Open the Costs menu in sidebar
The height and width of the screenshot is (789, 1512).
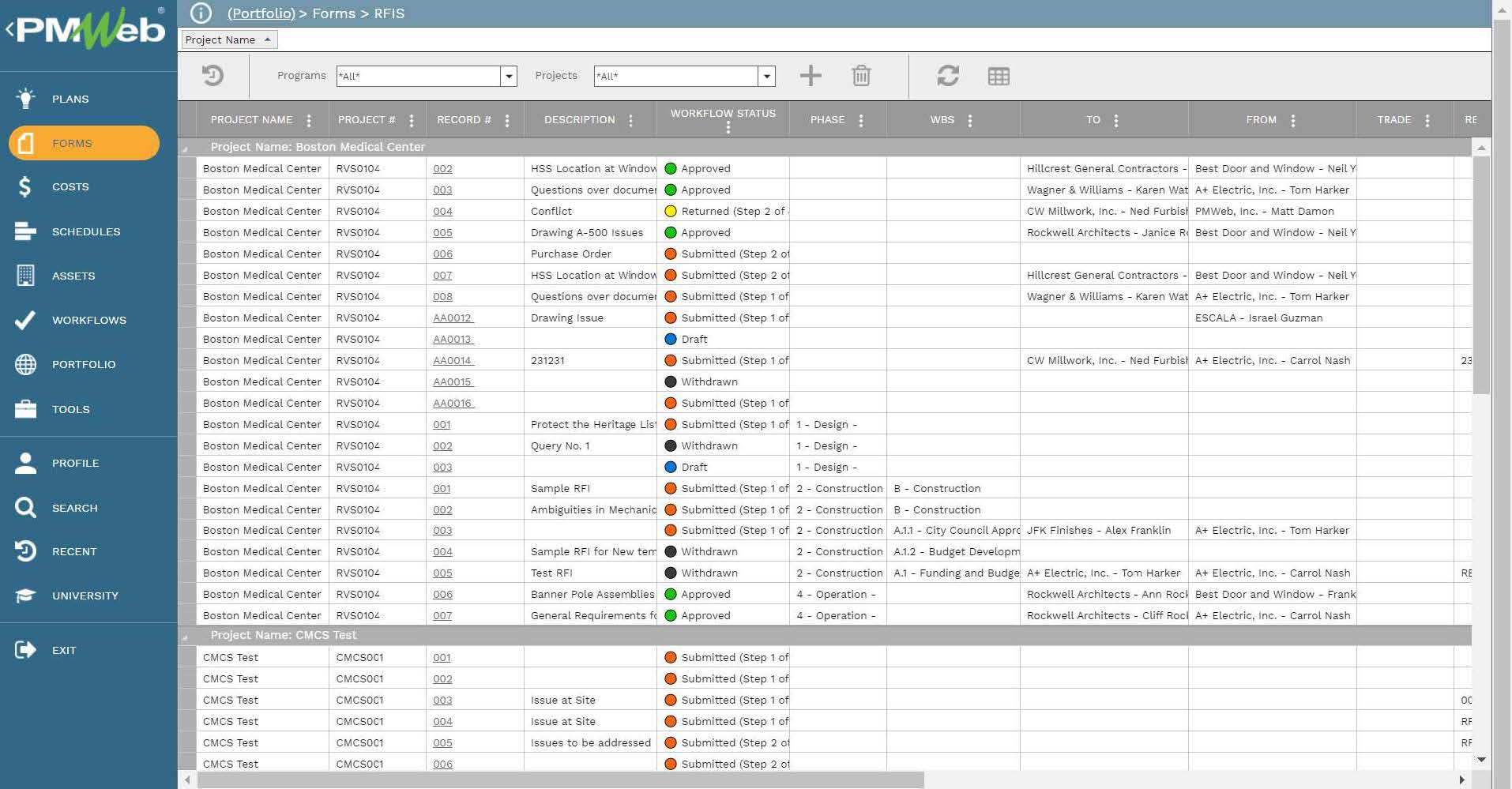(70, 187)
